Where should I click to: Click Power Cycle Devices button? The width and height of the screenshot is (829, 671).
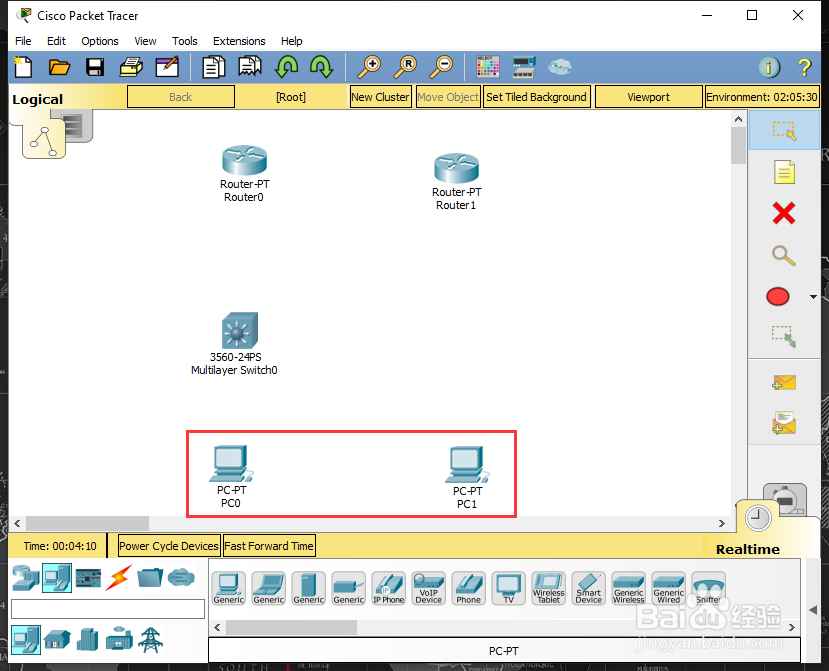coord(169,546)
